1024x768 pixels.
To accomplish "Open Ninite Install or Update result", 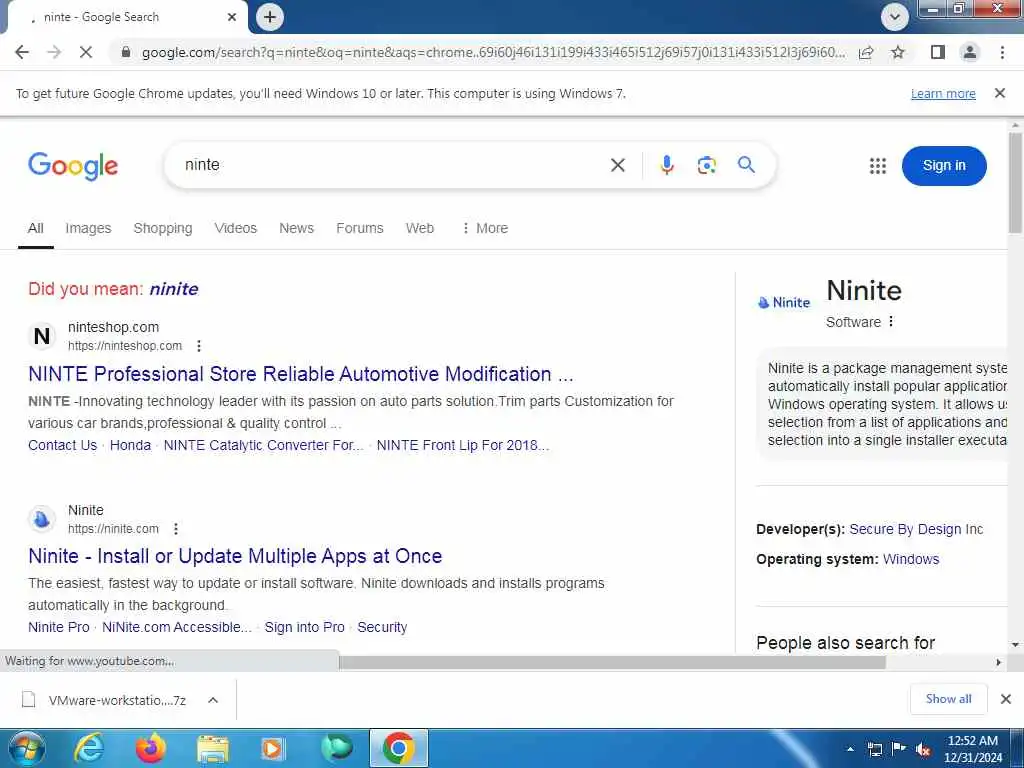I will pyautogui.click(x=235, y=556).
